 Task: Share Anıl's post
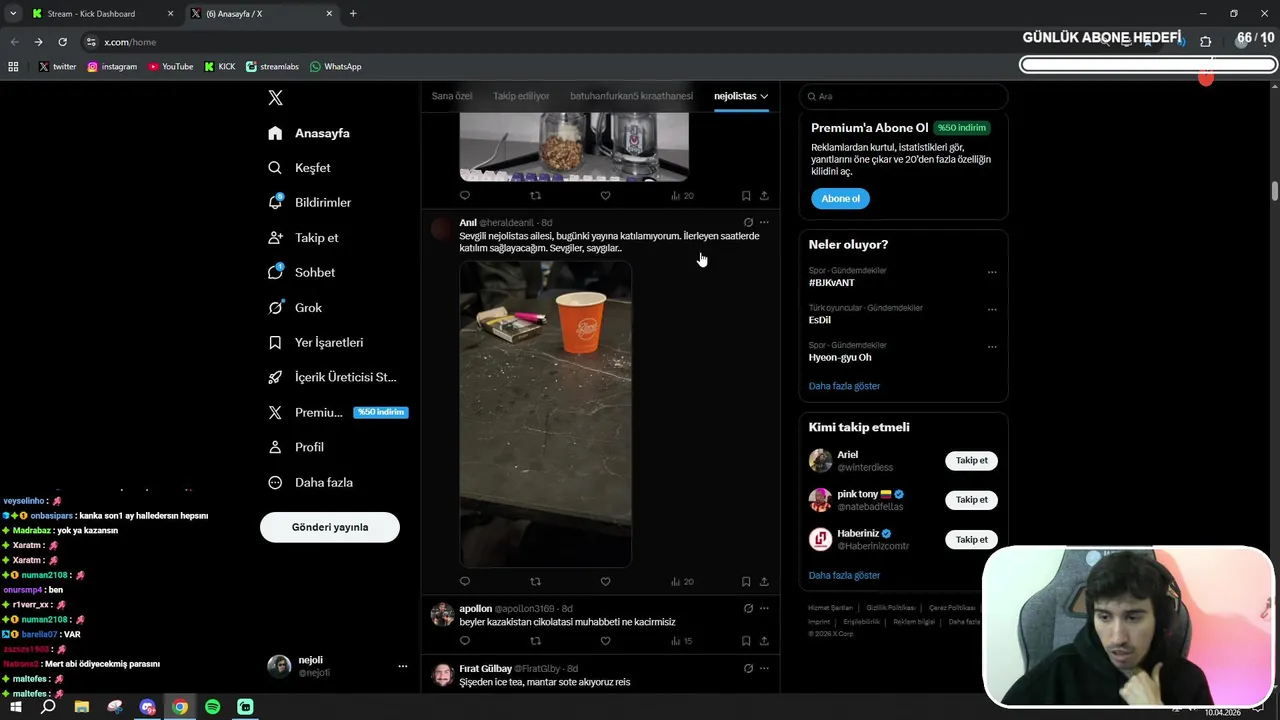[x=764, y=581]
